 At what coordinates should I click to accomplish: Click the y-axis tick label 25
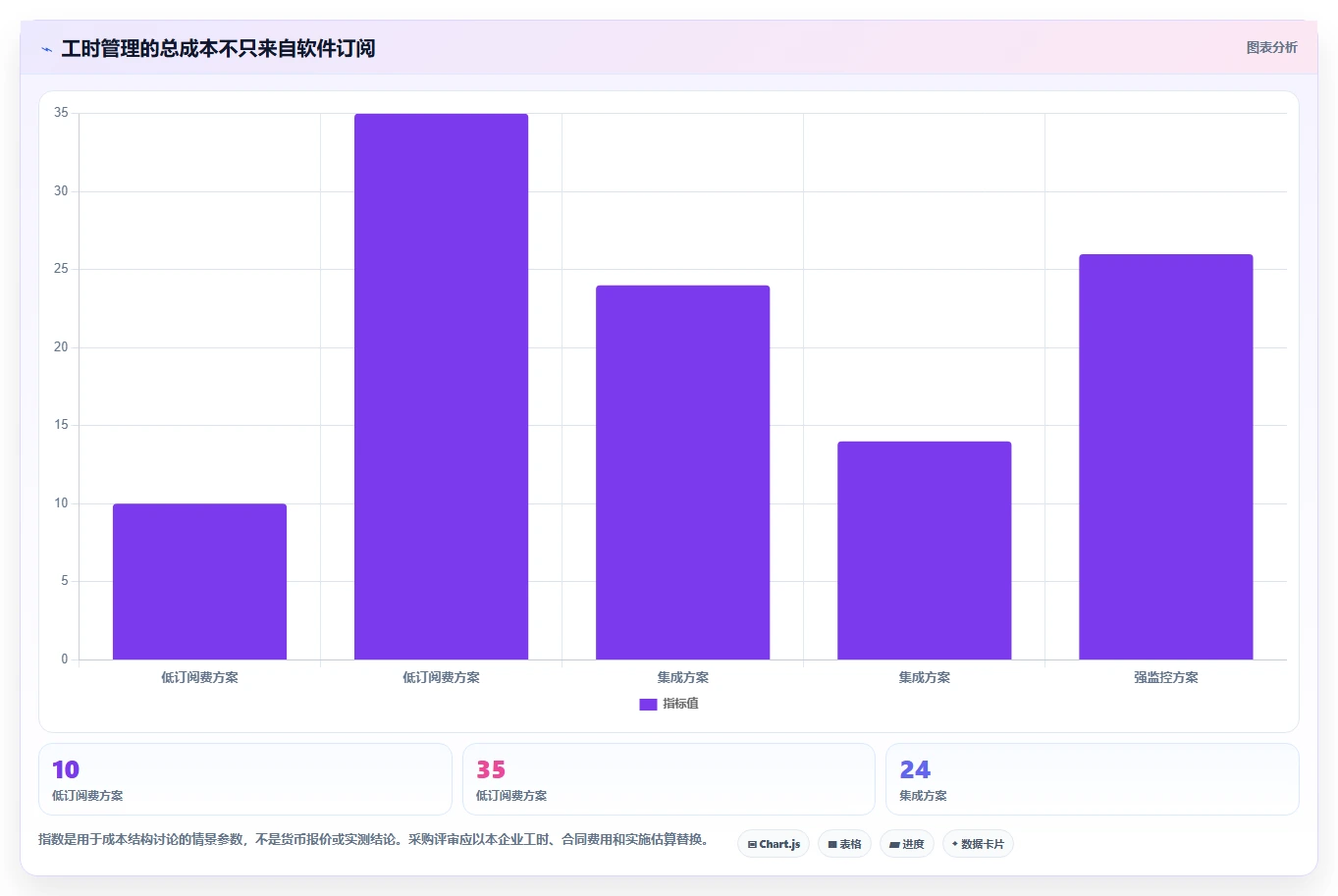coord(61,268)
